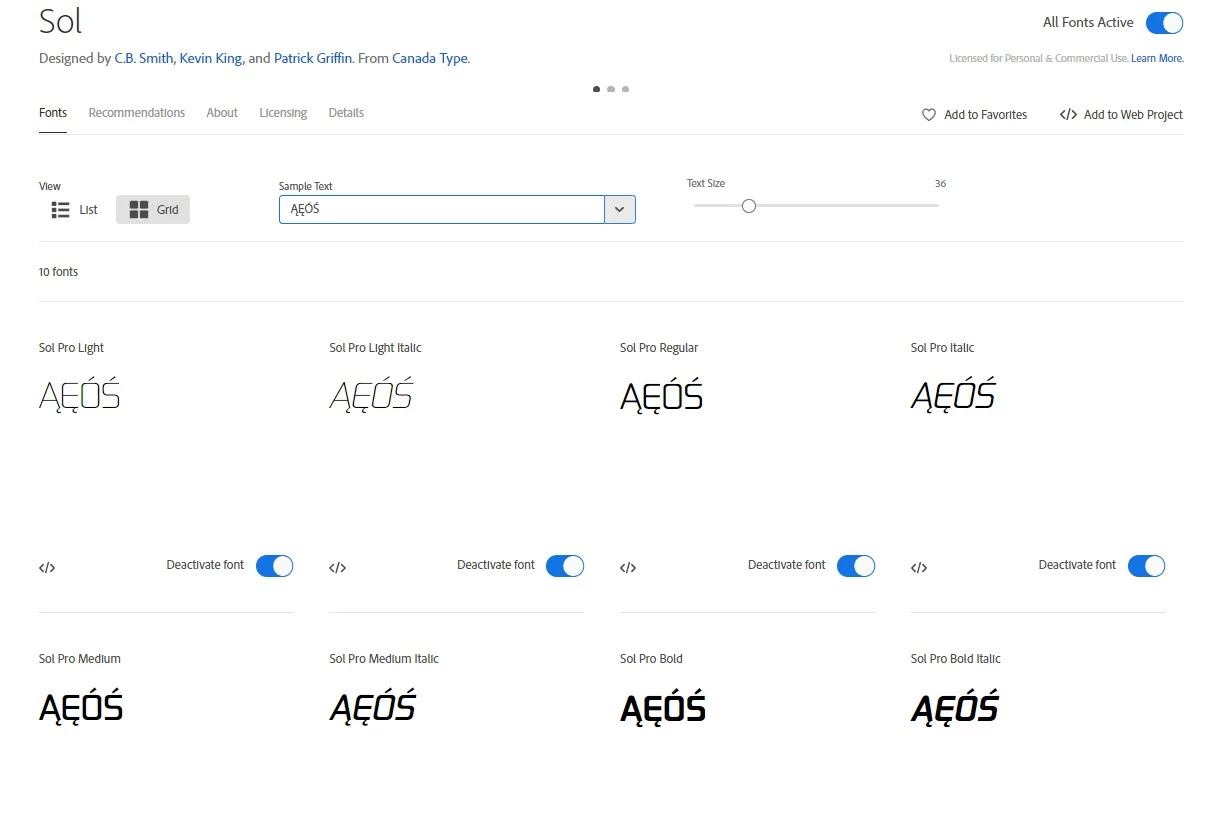Click the Sol Pro Bold sample preview
Image resolution: width=1230 pixels, height=814 pixels.
663,707
